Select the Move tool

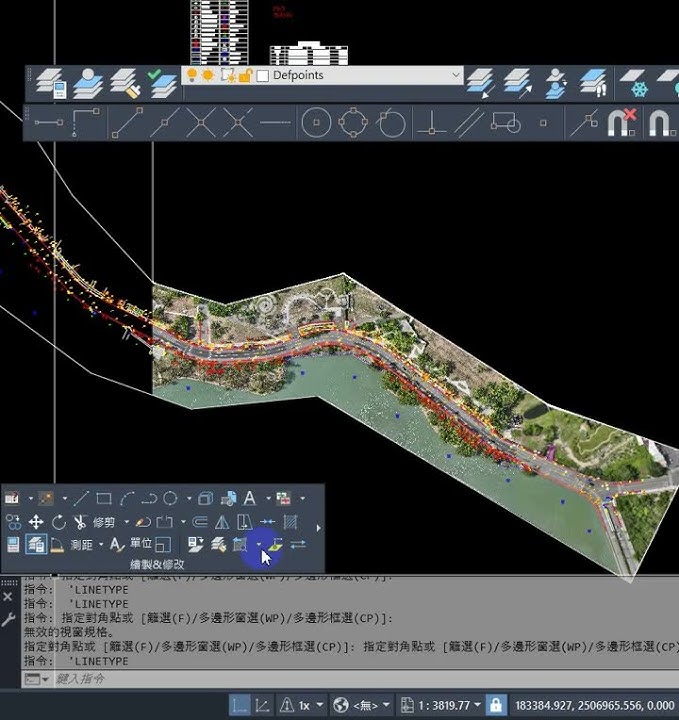point(36,522)
